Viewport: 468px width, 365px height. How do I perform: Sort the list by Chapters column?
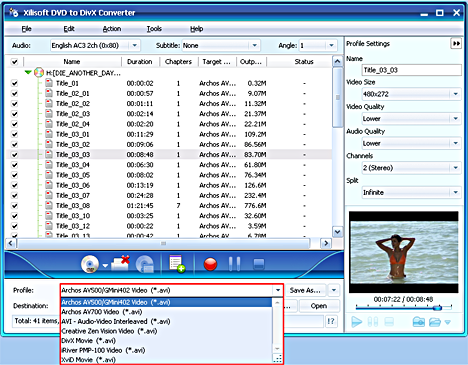178,62
